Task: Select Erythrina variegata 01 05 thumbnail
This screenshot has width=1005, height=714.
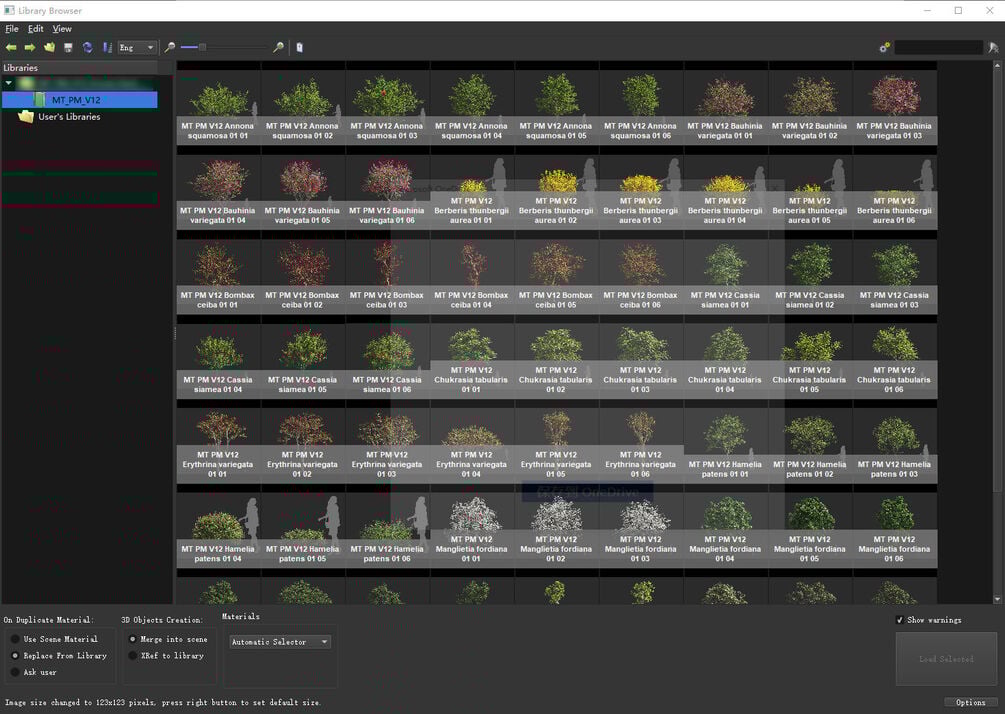Action: pos(556,445)
